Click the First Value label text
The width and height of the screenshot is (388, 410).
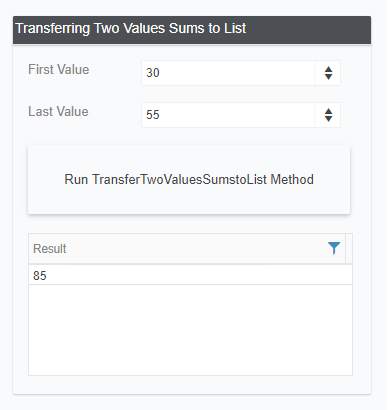coord(59,70)
